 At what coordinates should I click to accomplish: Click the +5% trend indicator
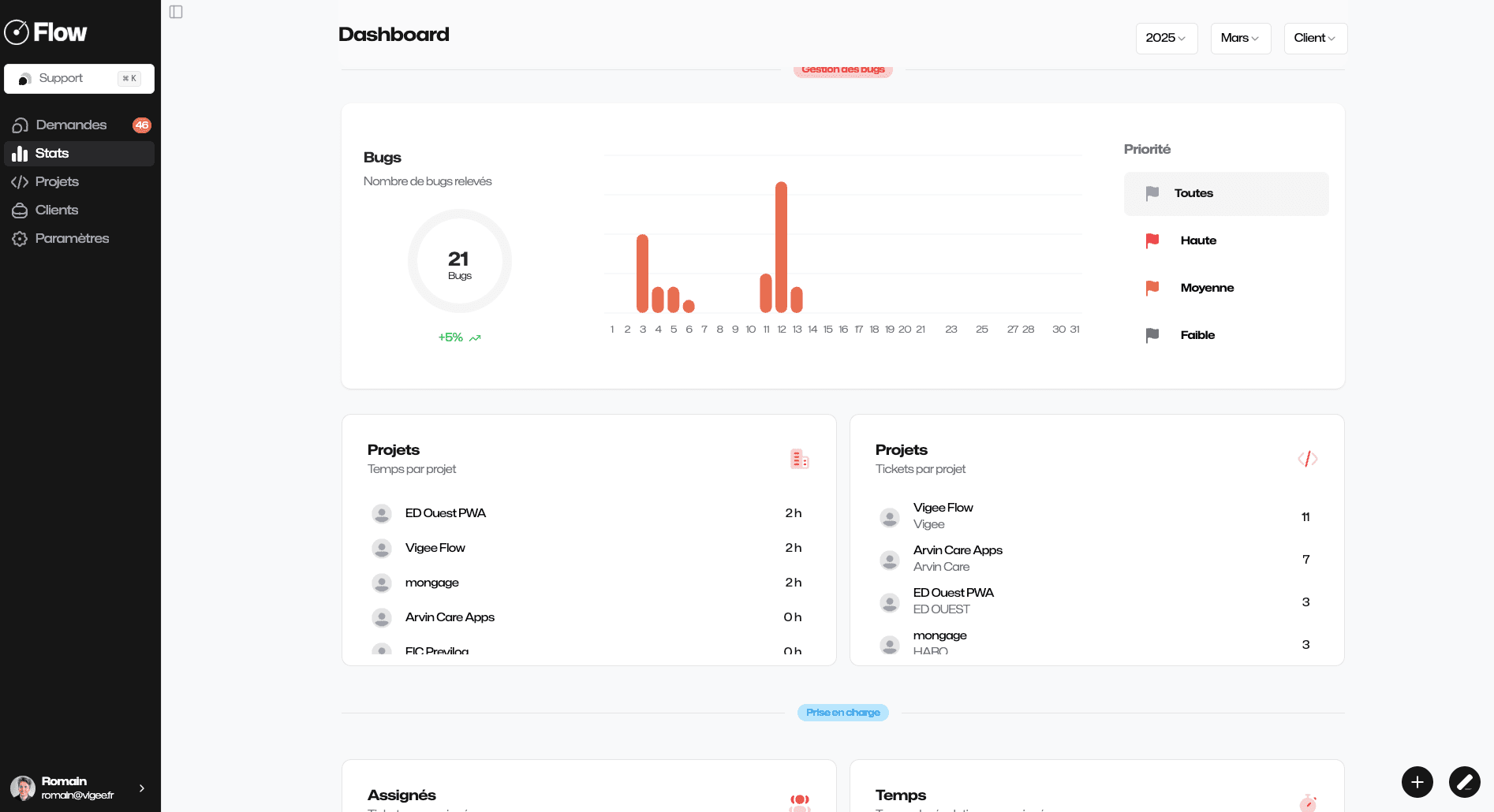(x=460, y=337)
